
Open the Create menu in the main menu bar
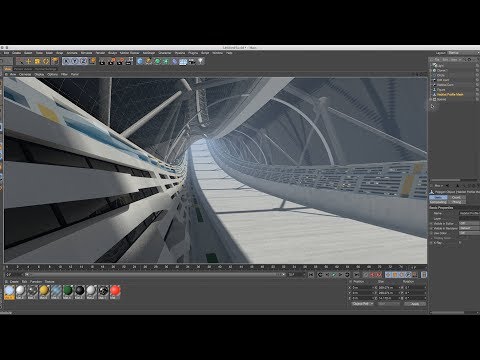[x=16, y=53]
